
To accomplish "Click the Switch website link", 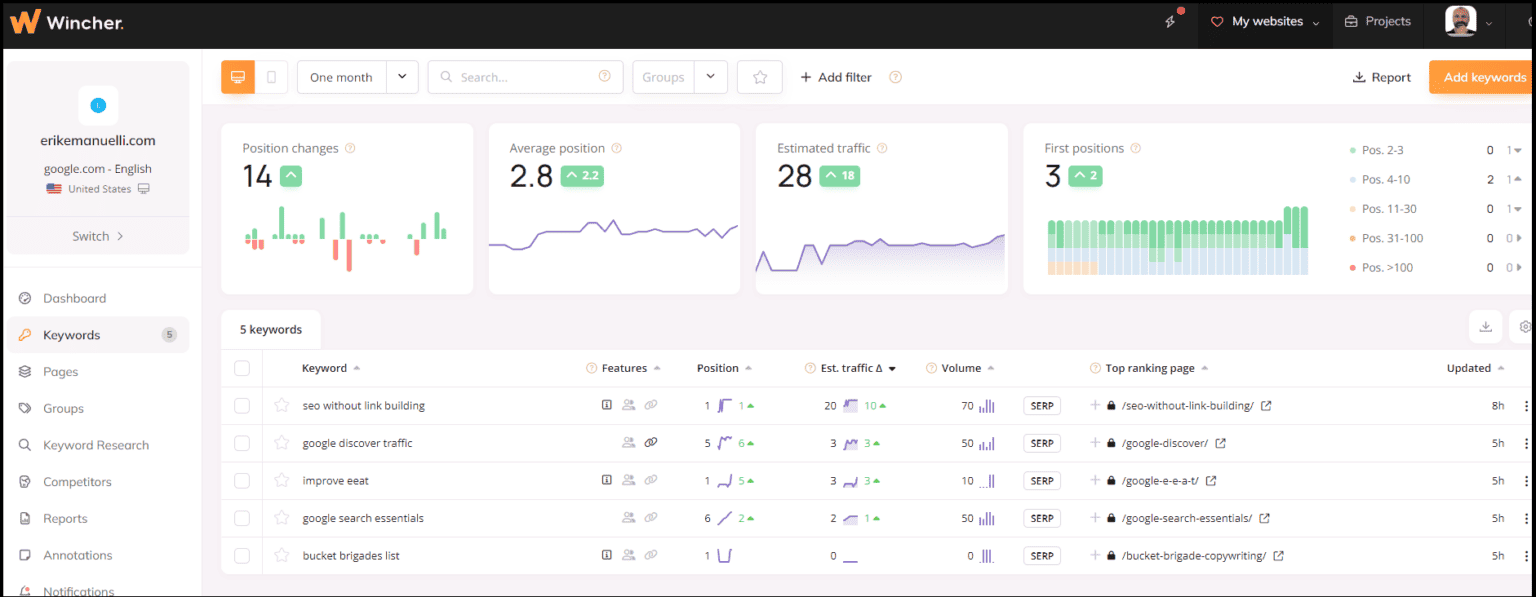I will click(x=96, y=235).
